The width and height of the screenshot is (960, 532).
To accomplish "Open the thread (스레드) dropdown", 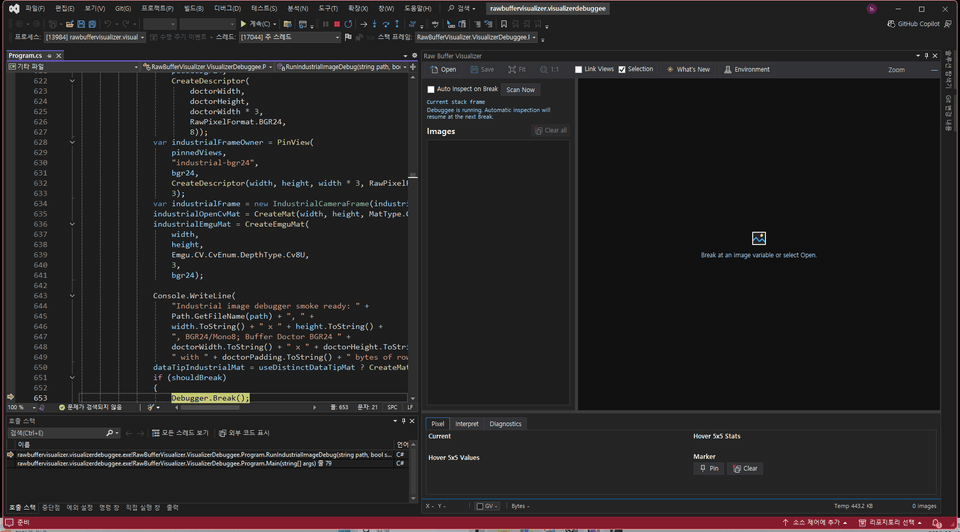I will pyautogui.click(x=289, y=37).
